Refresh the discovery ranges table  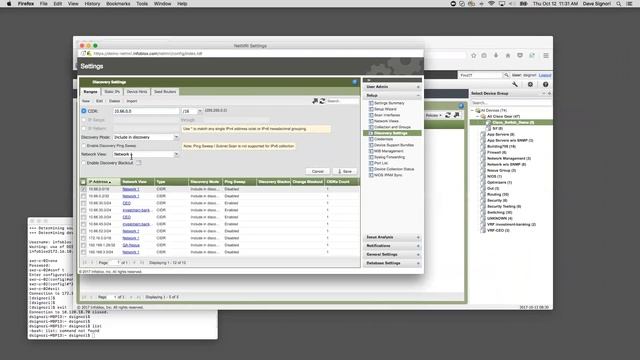point(322,101)
